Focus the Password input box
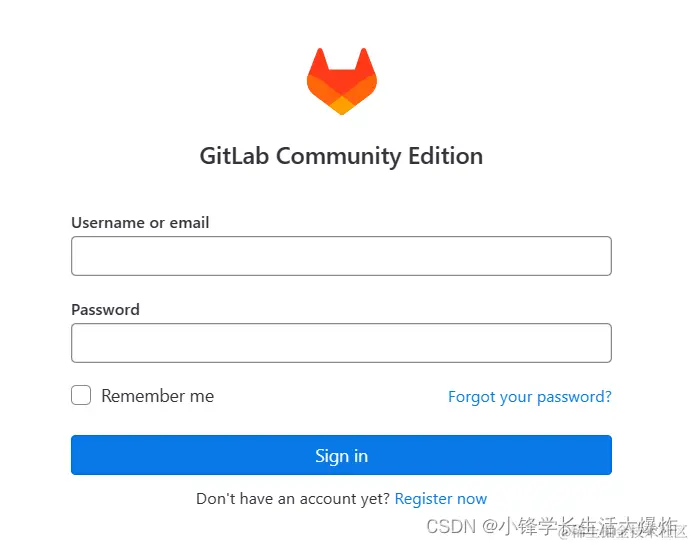693x545 pixels. (x=341, y=343)
